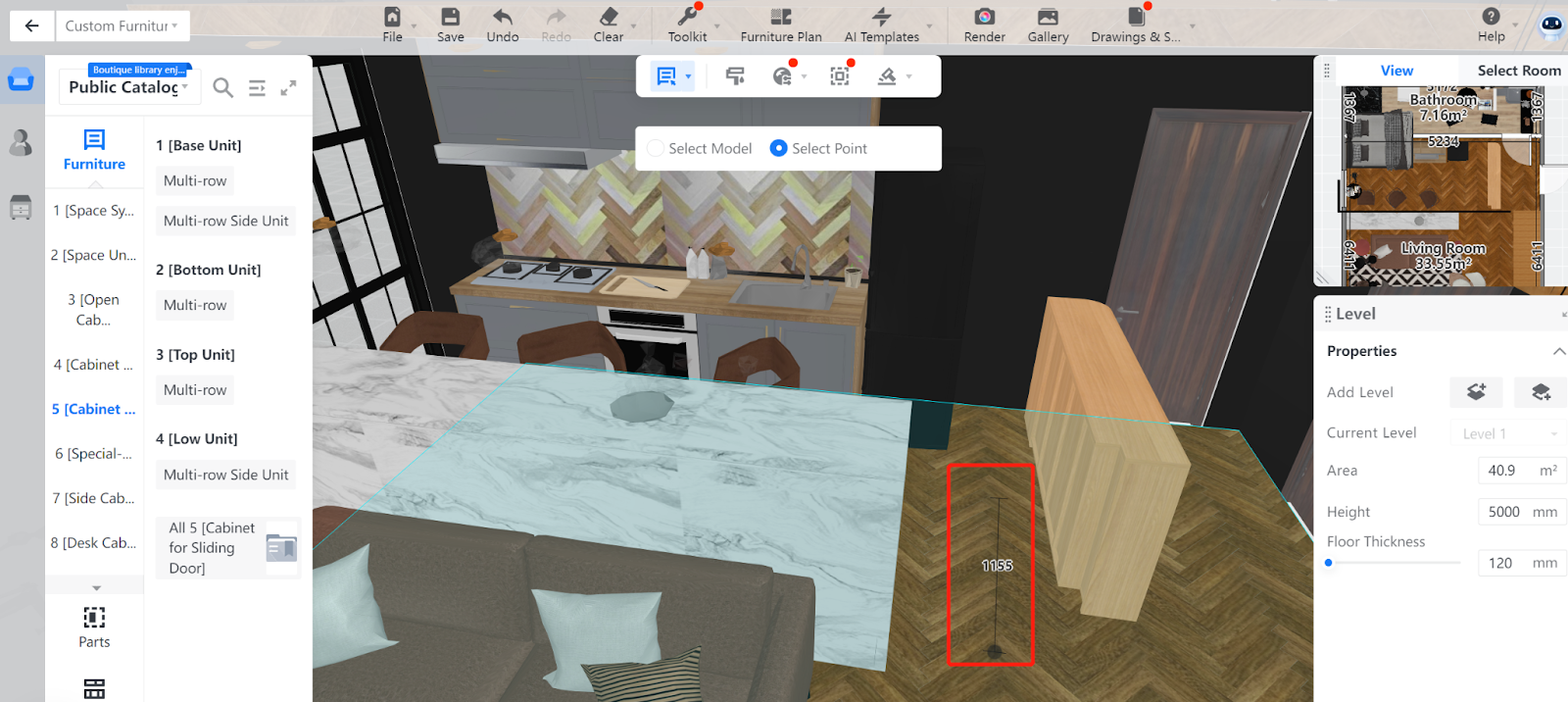Go back using the left arrow button
The height and width of the screenshot is (702, 1568).
pyautogui.click(x=31, y=25)
